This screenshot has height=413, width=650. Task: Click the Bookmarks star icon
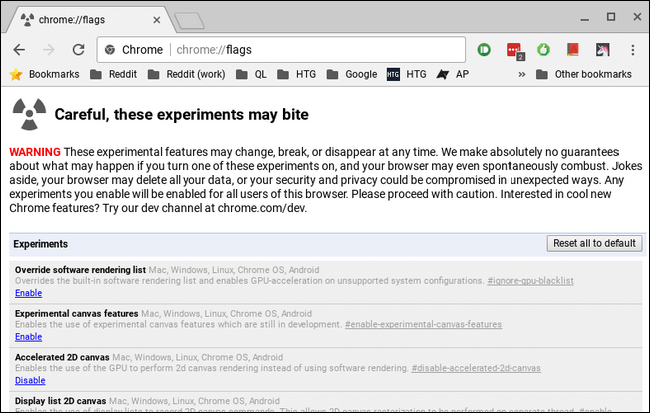click(x=15, y=74)
